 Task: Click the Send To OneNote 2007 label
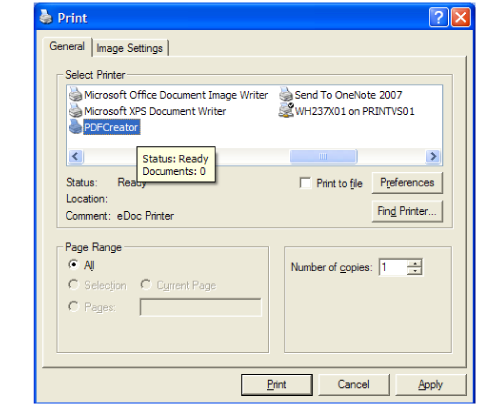point(348,95)
